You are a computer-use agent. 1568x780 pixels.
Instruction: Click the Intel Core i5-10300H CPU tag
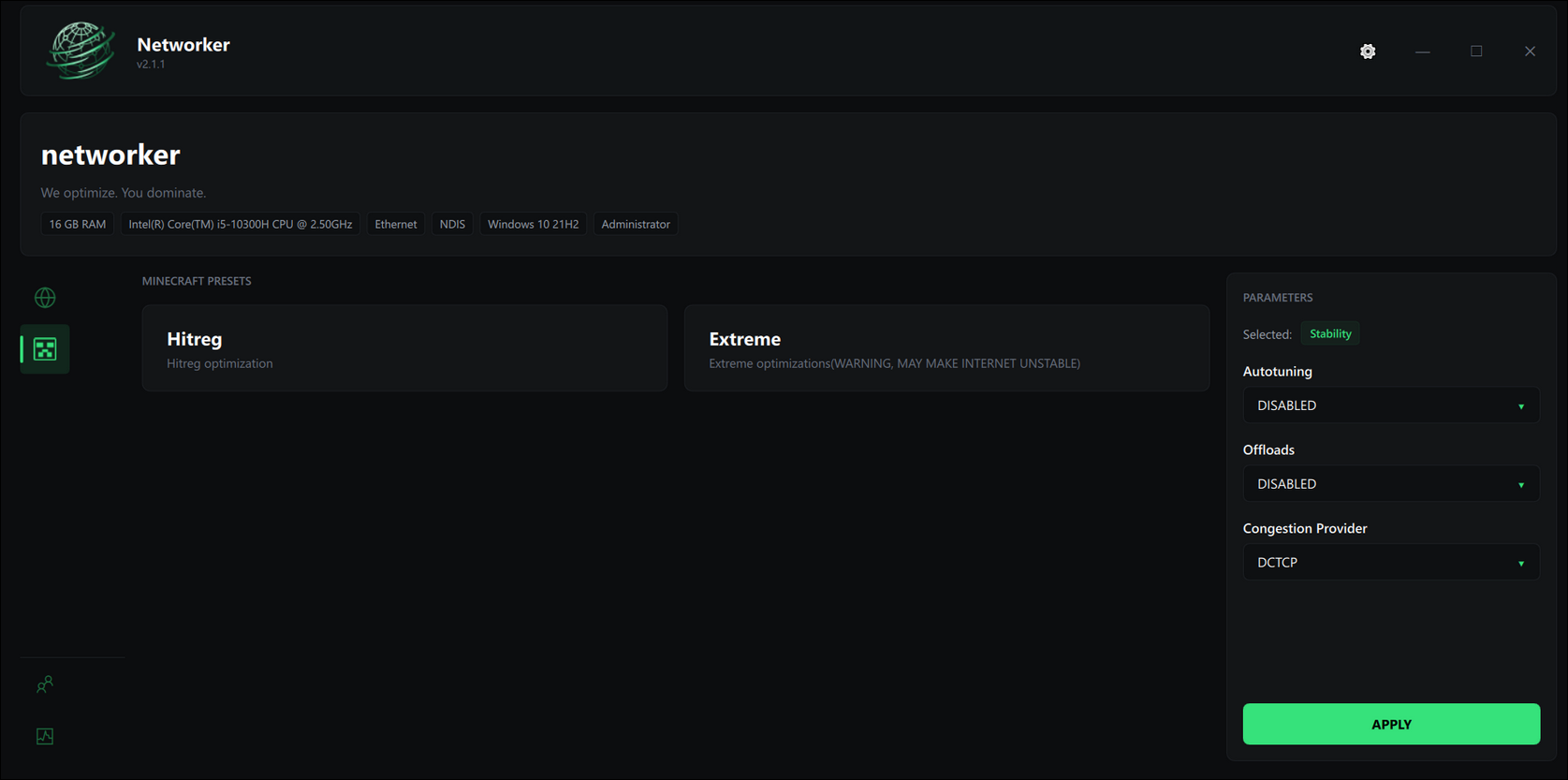click(241, 225)
